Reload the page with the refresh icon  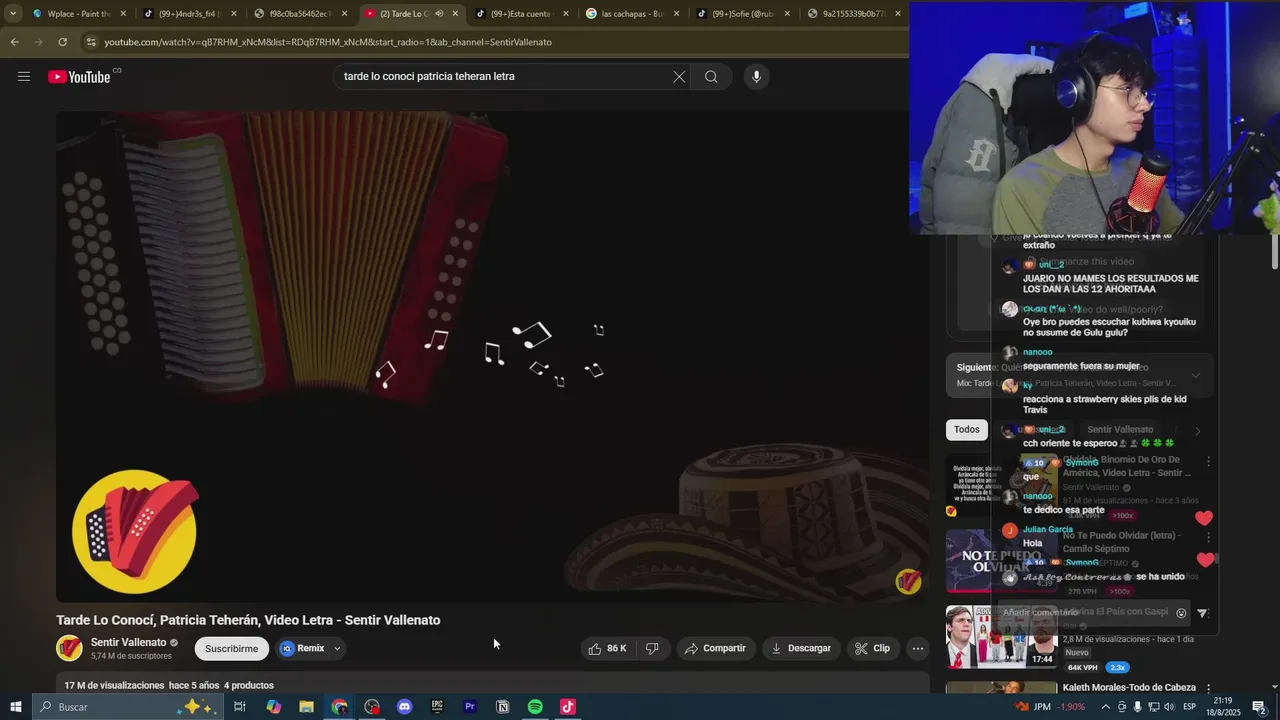point(62,42)
